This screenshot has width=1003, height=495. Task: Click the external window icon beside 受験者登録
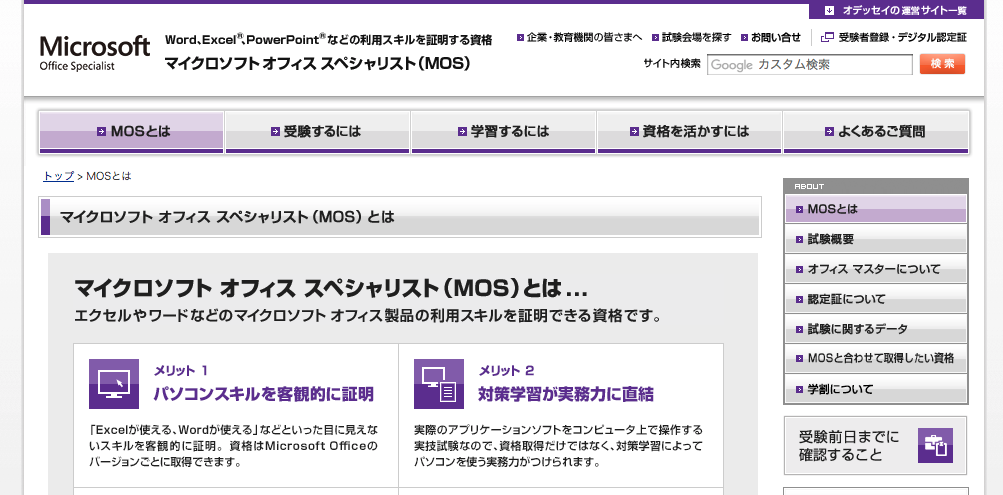coord(827,38)
